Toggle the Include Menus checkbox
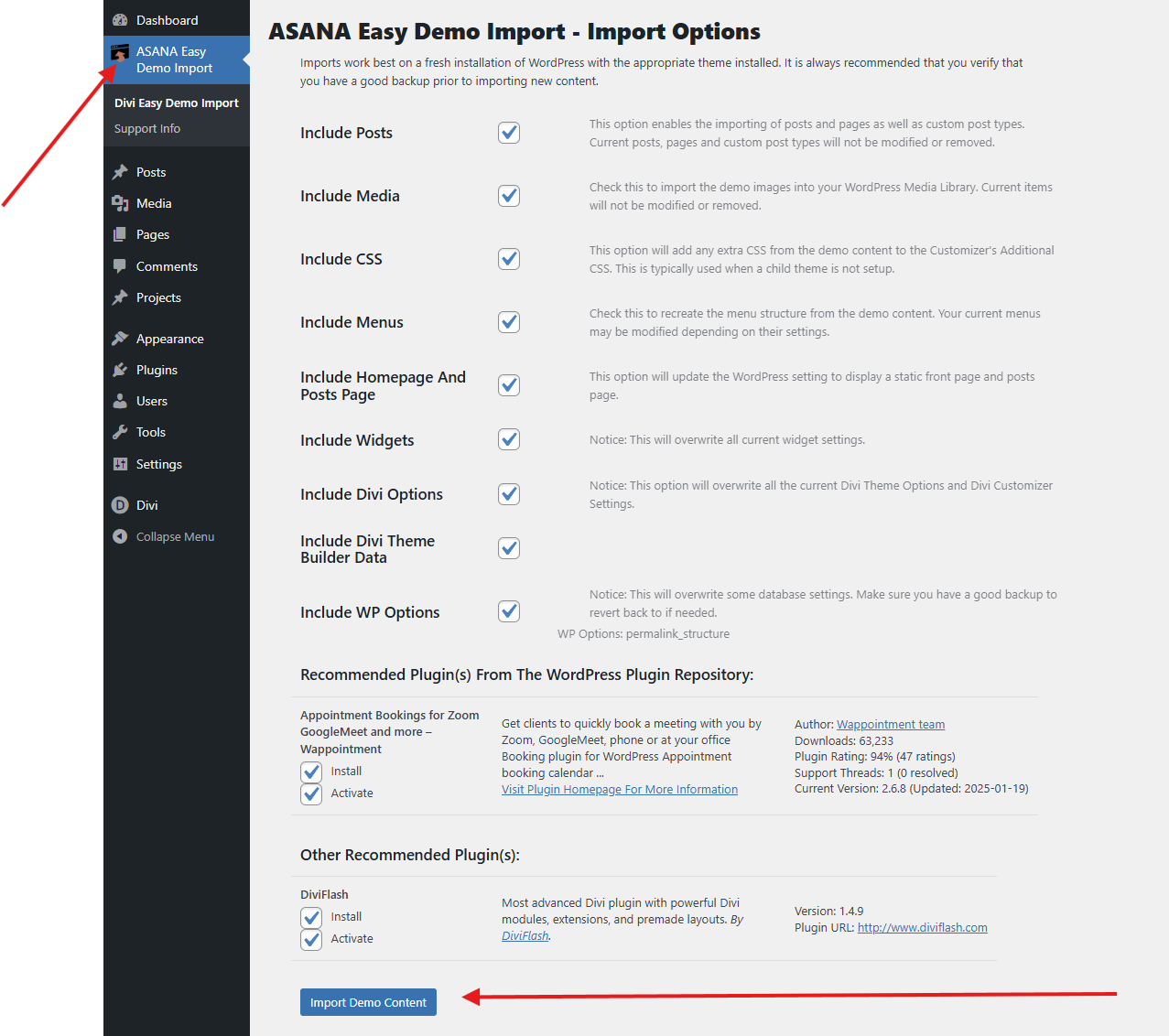 (509, 322)
